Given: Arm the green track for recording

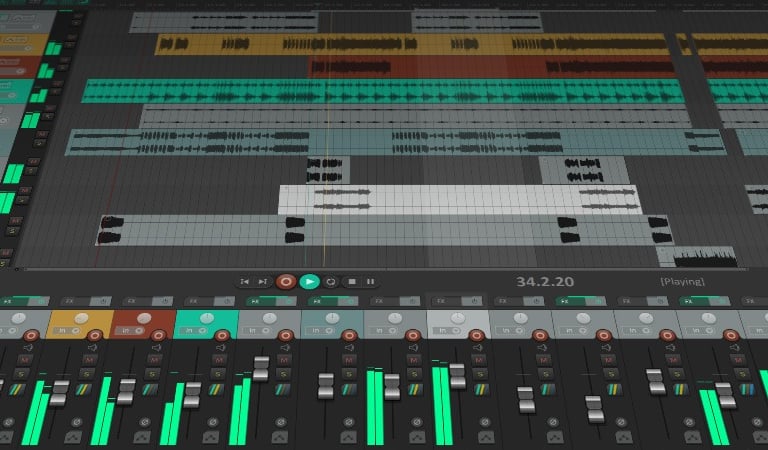Looking at the screenshot, I should pyautogui.click(x=222, y=335).
